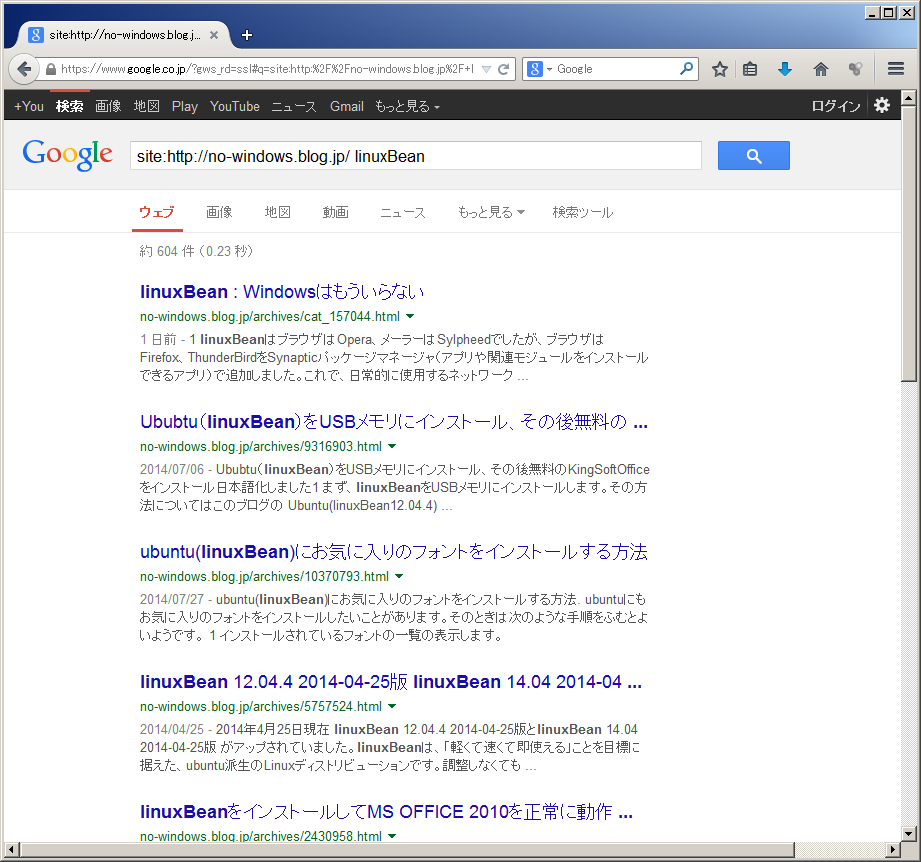This screenshot has width=921, height=862.
Task: Click the horizontal scrollbar right arrow
Action: point(893,849)
